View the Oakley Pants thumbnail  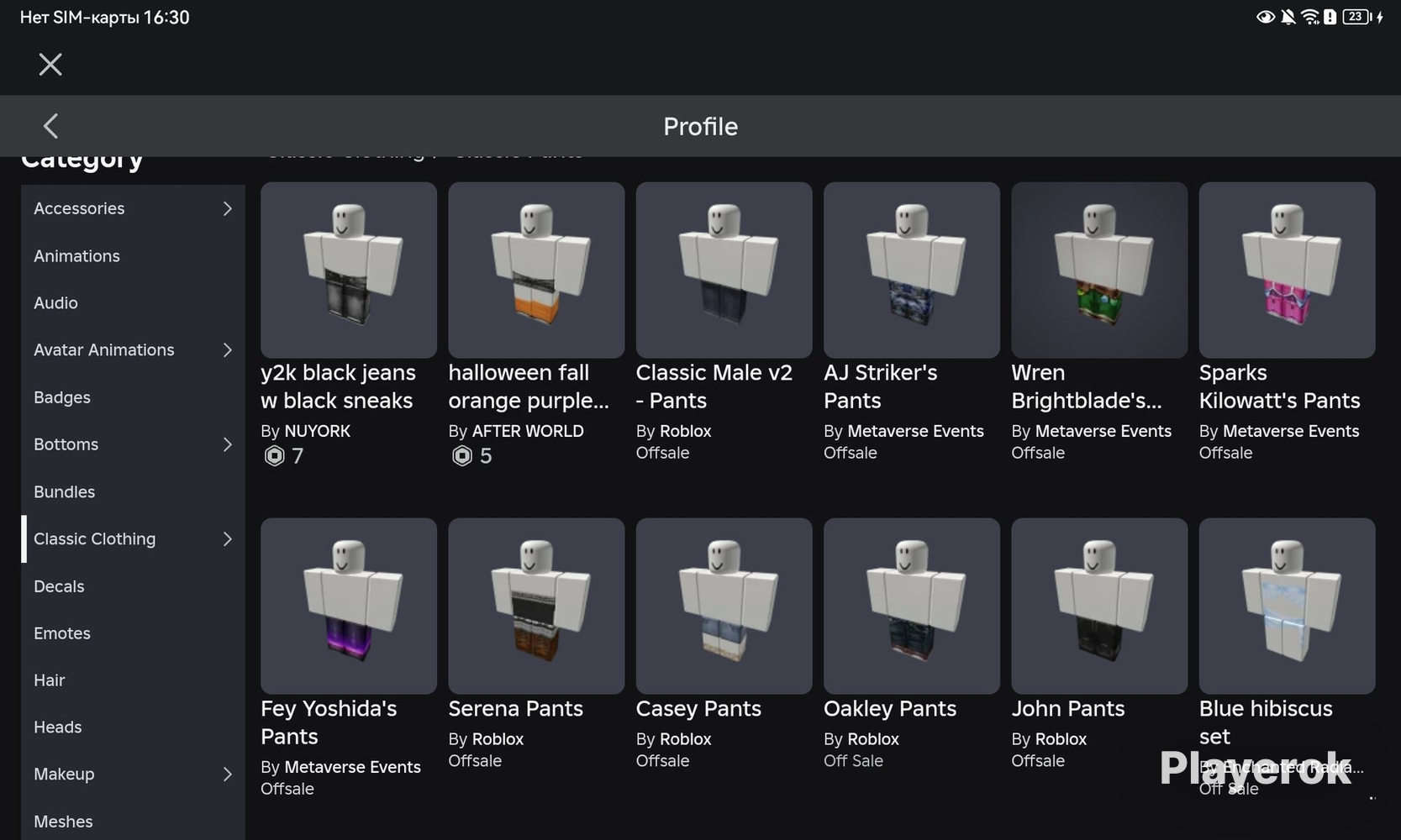coord(912,606)
